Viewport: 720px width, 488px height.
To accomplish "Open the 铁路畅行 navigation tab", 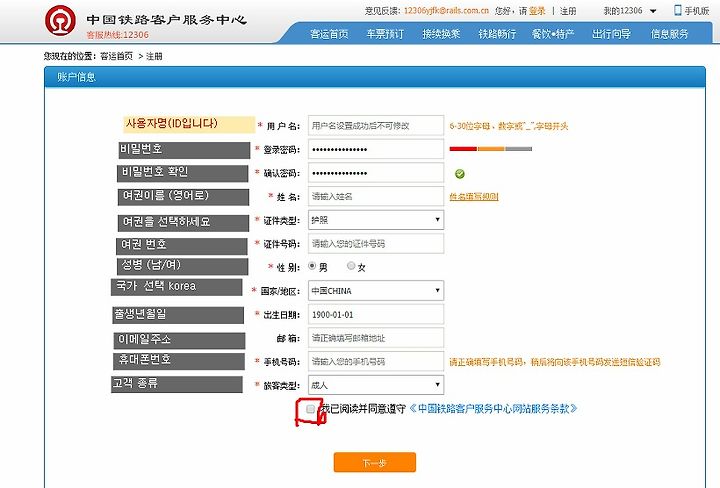I will (497, 34).
